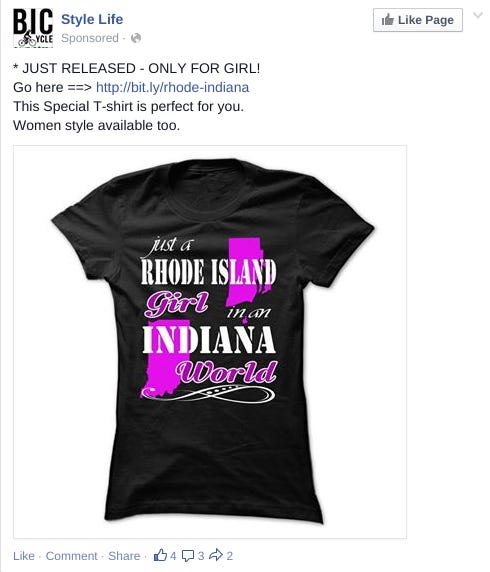Click the thumbs-up likes count icon
490x572 pixels.
pos(160,555)
